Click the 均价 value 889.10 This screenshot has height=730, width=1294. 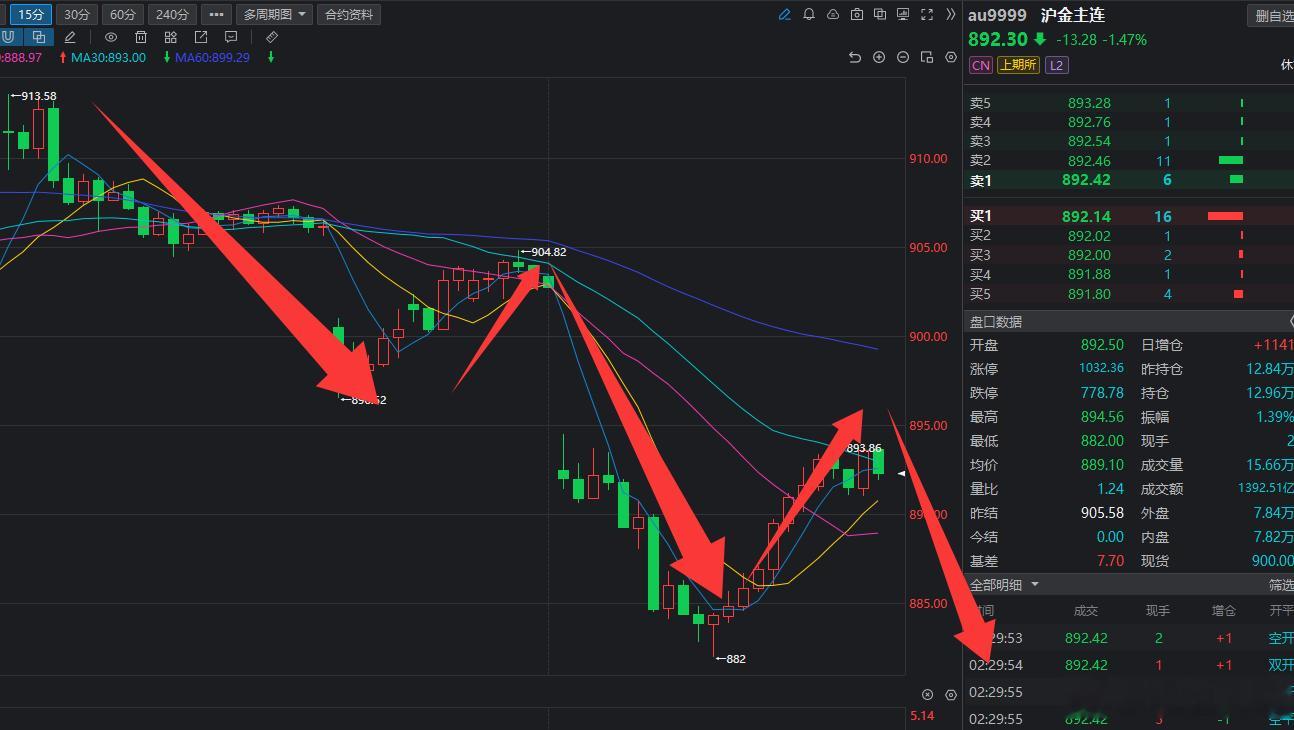click(1102, 465)
